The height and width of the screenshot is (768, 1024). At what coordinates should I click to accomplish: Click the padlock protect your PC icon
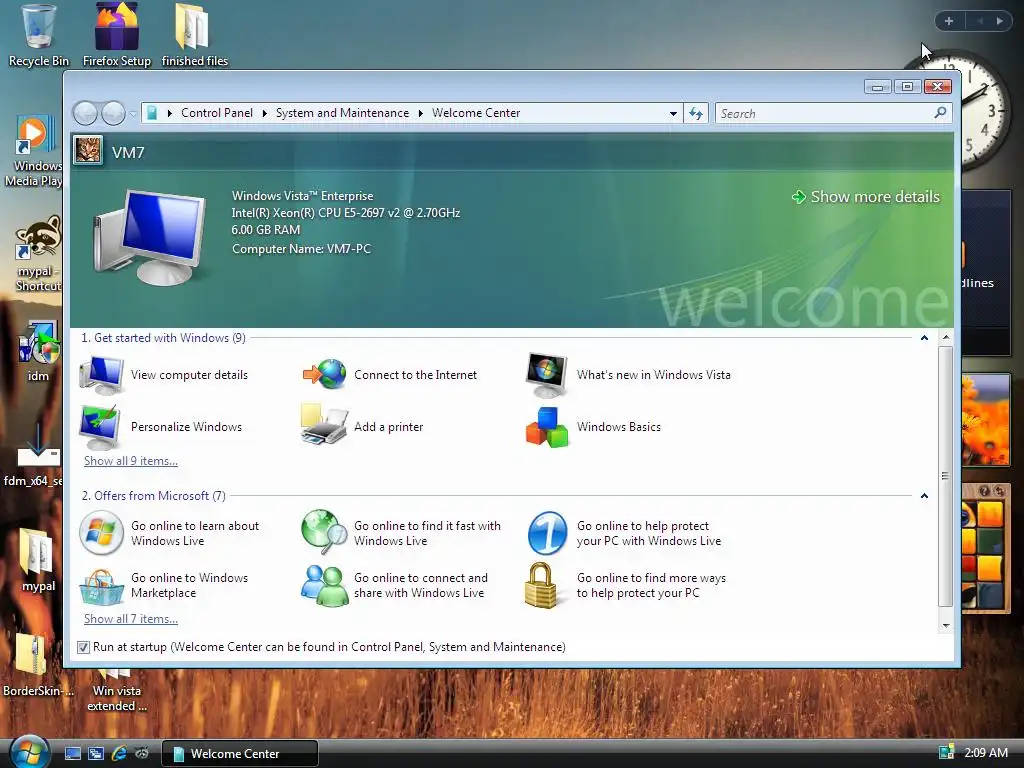click(x=541, y=585)
